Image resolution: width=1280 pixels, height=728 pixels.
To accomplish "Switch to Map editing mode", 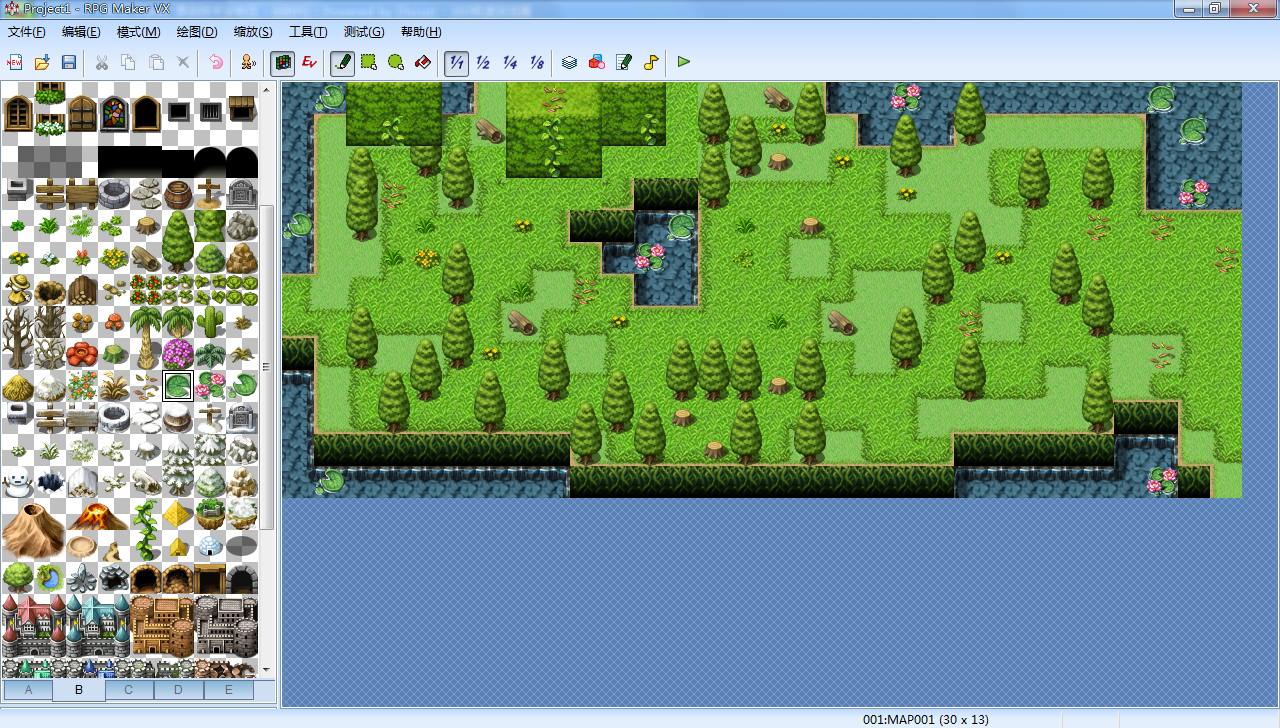I will (x=282, y=62).
